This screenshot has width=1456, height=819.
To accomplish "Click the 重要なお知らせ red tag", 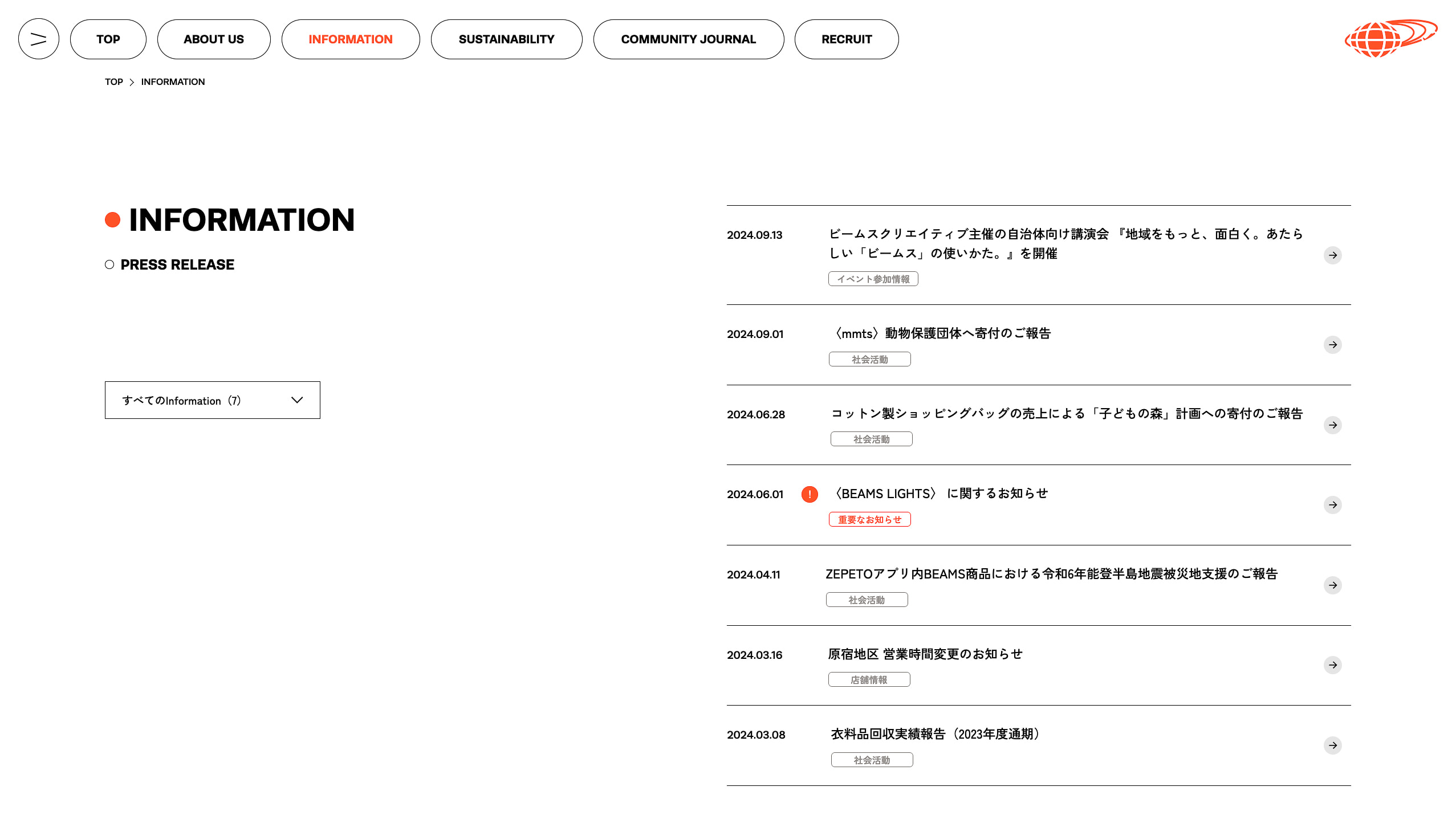I will (x=869, y=519).
